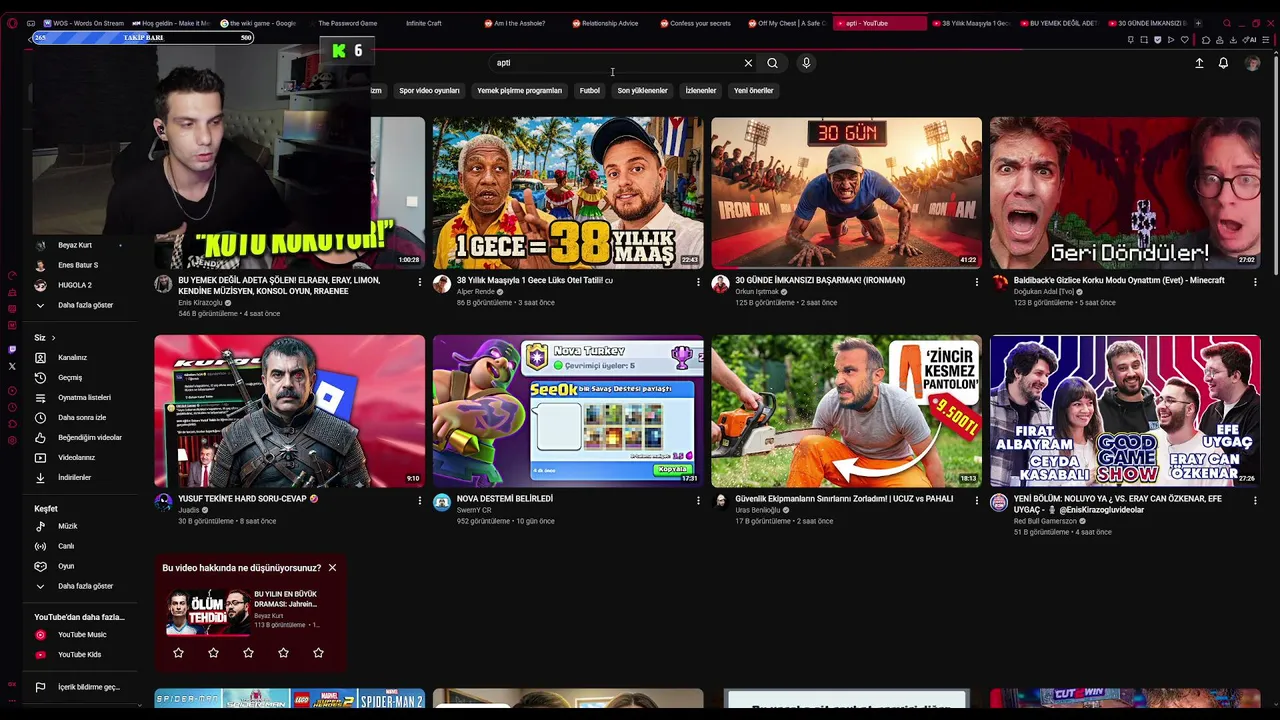The image size is (1280, 720).
Task: Start voice search with the microphone icon
Action: [806, 63]
